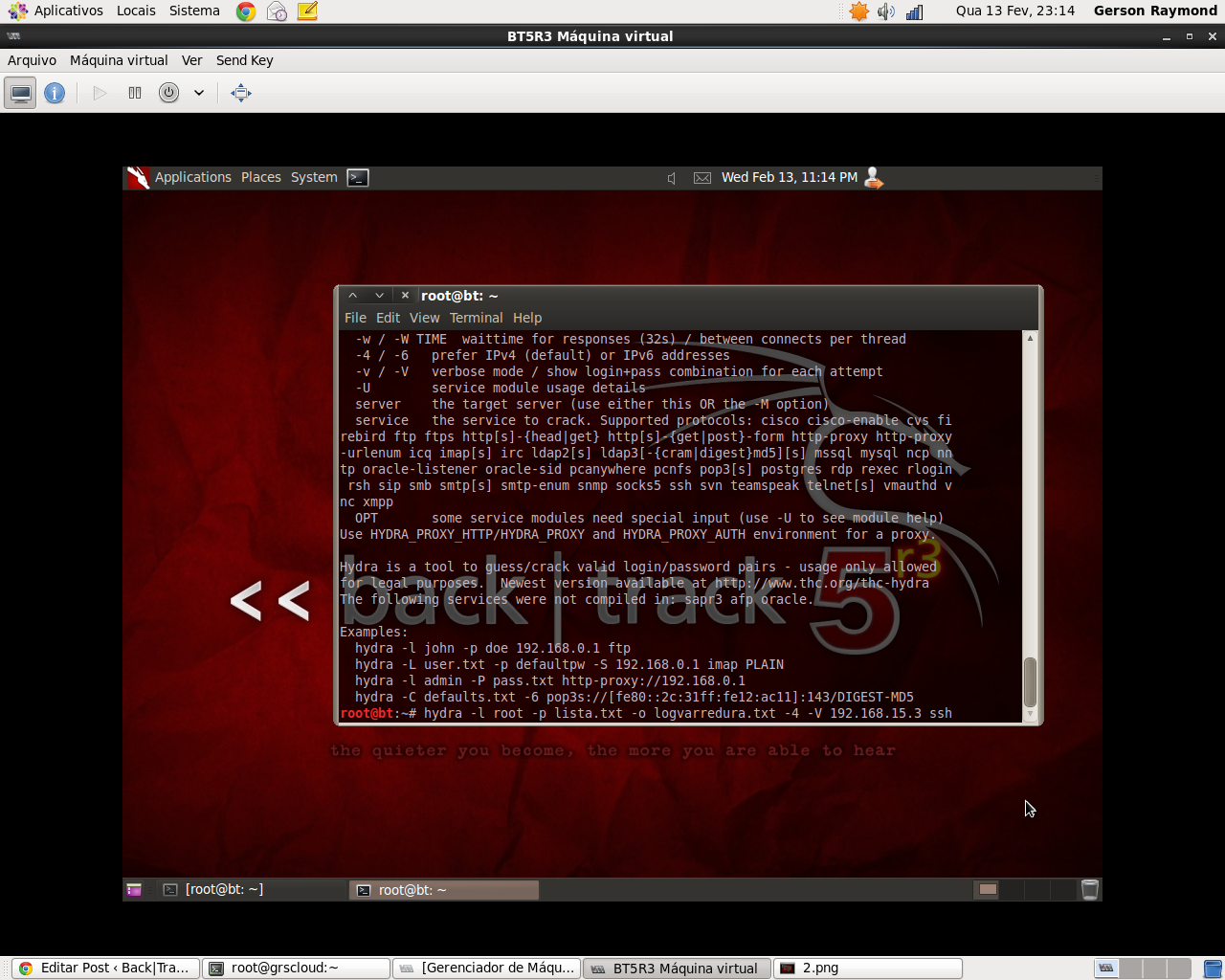1225x980 pixels.
Task: Open guest Places menu
Action: 261,177
